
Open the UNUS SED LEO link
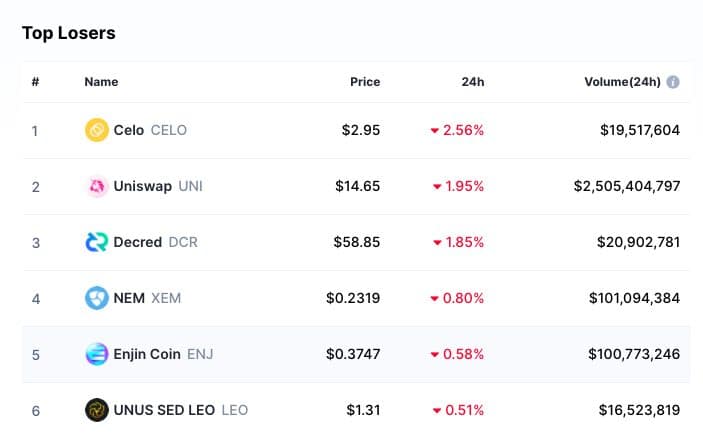click(180, 410)
